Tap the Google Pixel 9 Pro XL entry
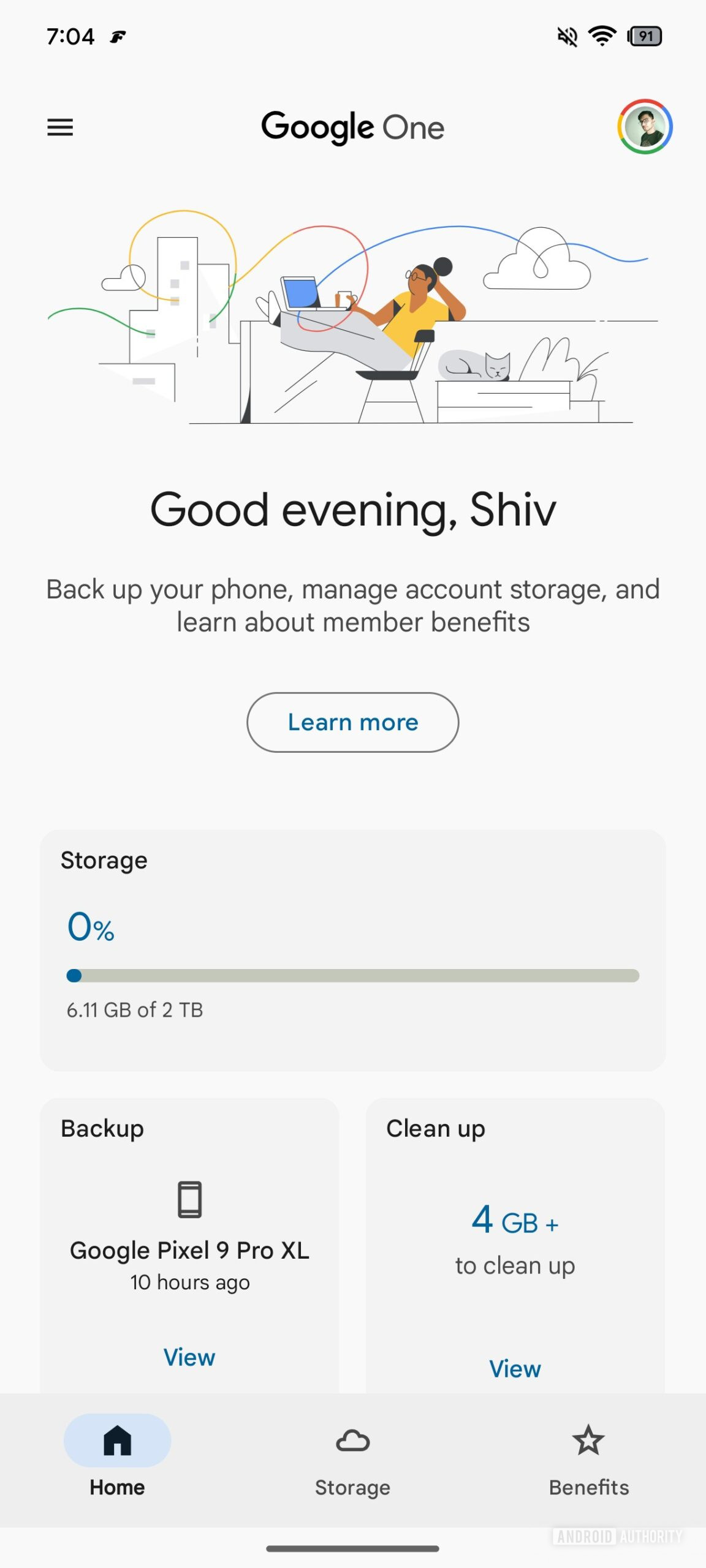Image resolution: width=706 pixels, height=1568 pixels. pos(189,1250)
